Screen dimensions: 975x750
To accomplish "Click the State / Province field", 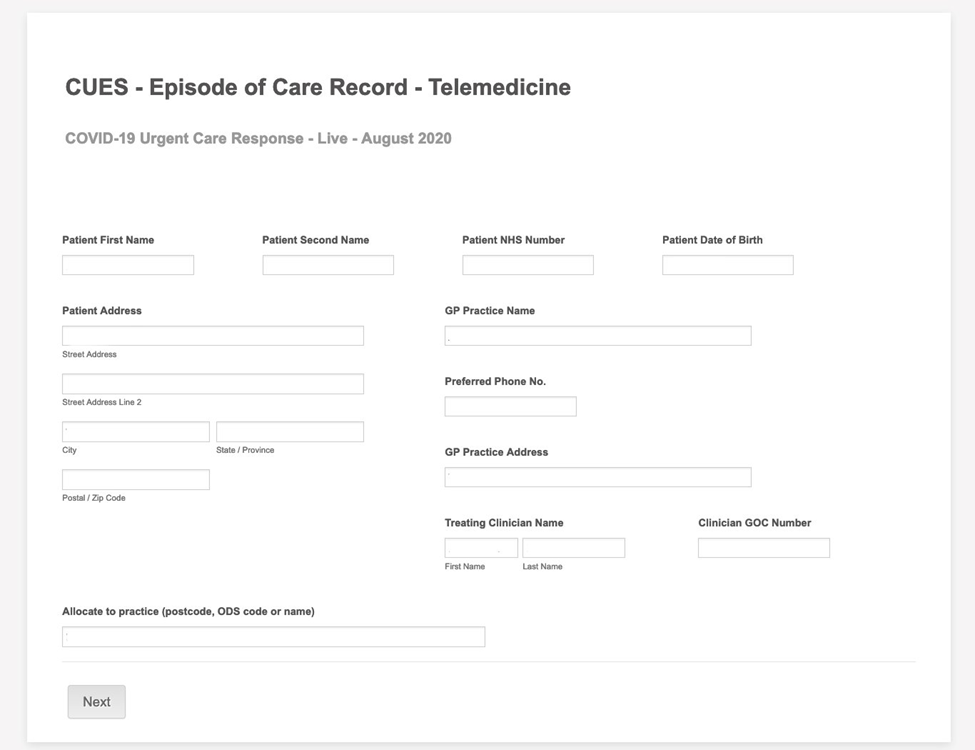I will click(290, 432).
